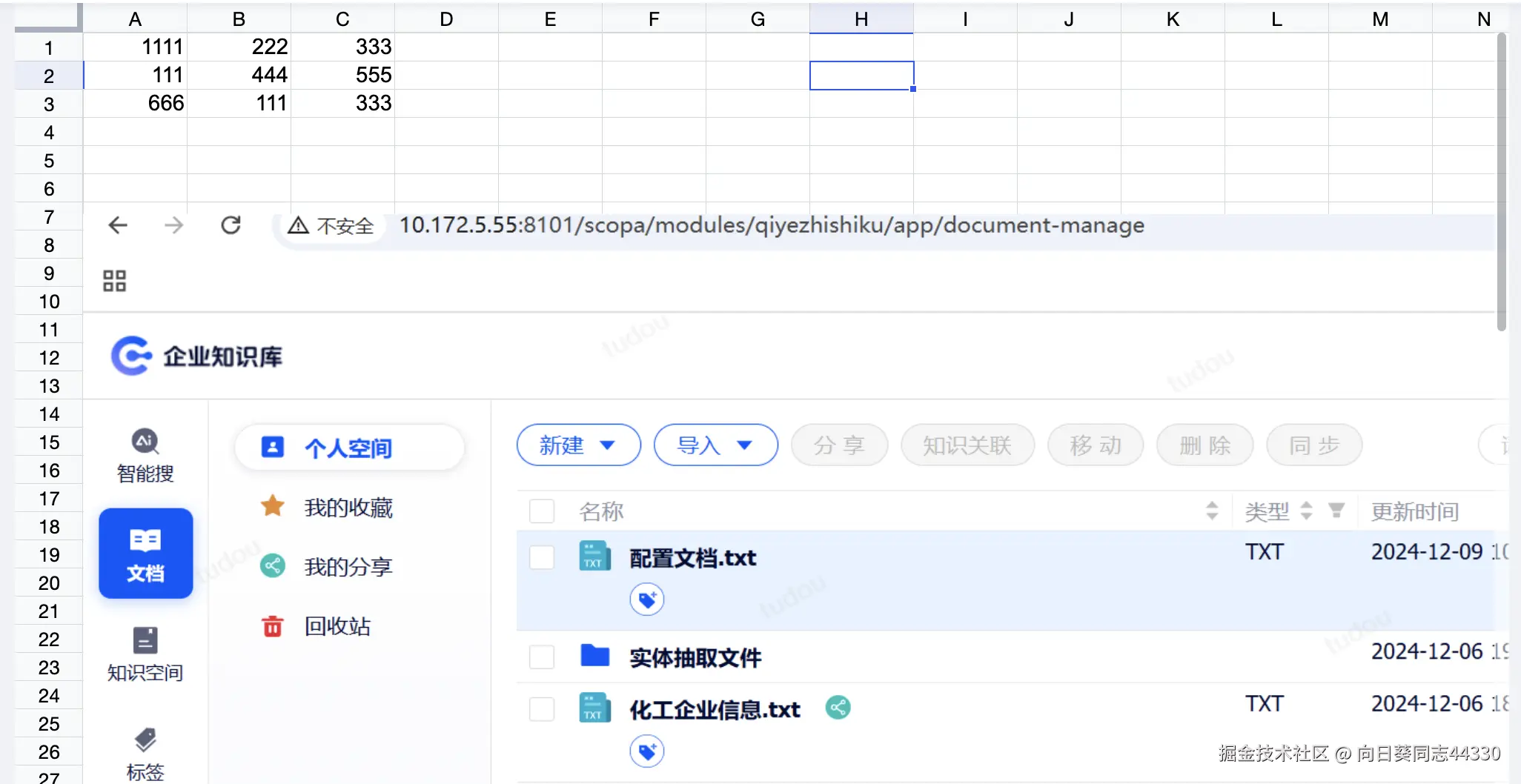Viewport: 1521px width, 784px height.
Task: Click the TXT file icon of 化工企业信息.txt
Action: 594,708
